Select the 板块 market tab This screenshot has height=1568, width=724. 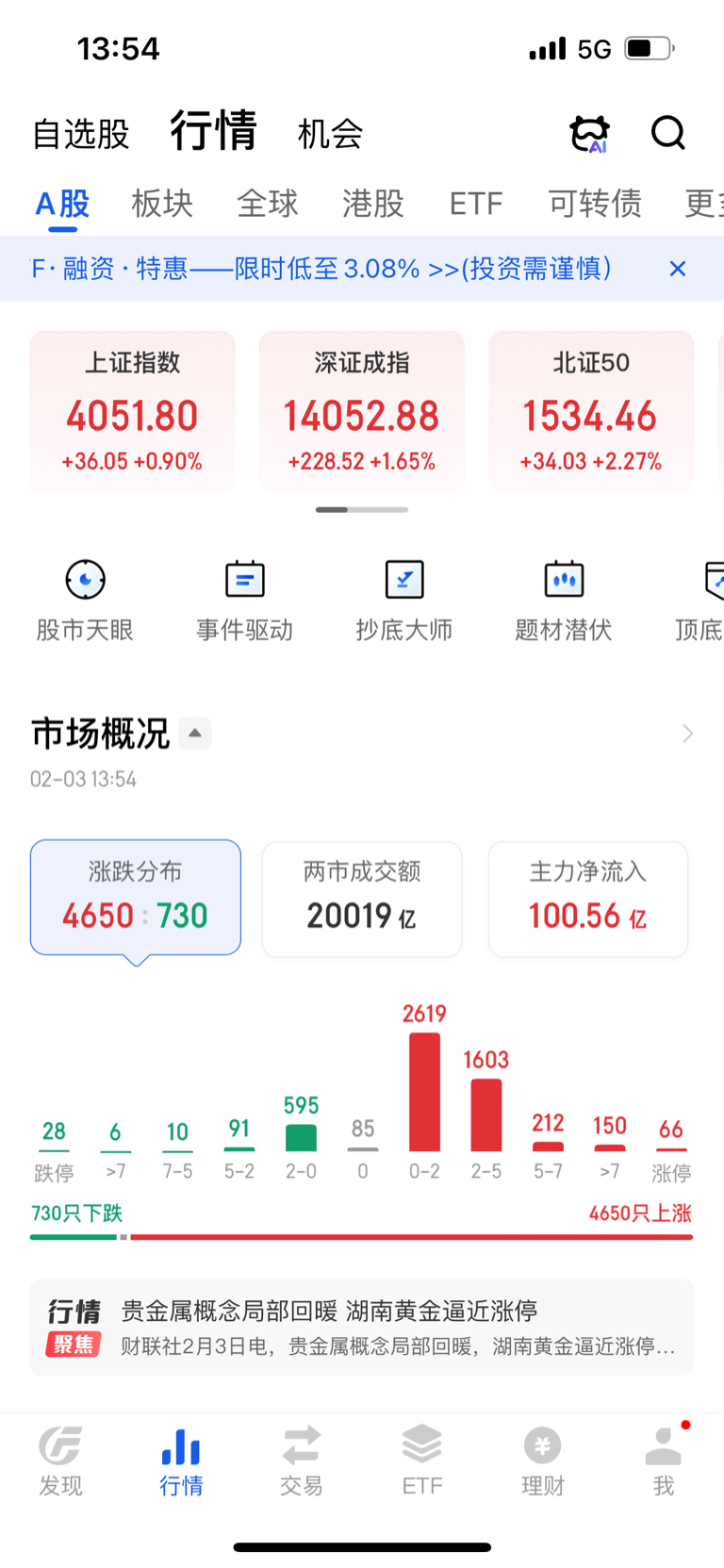[x=162, y=204]
